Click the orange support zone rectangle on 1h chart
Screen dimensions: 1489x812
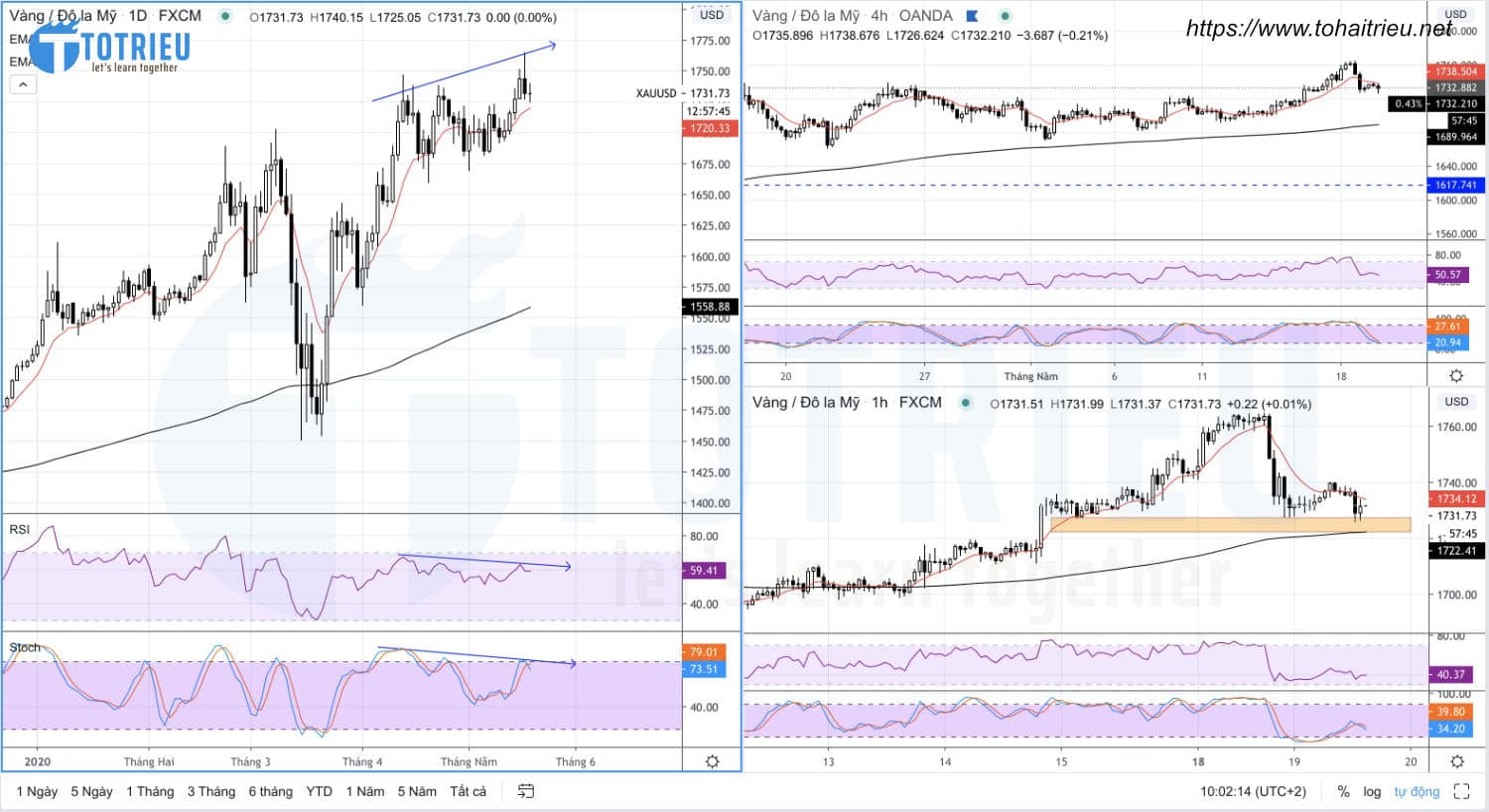point(1230,525)
